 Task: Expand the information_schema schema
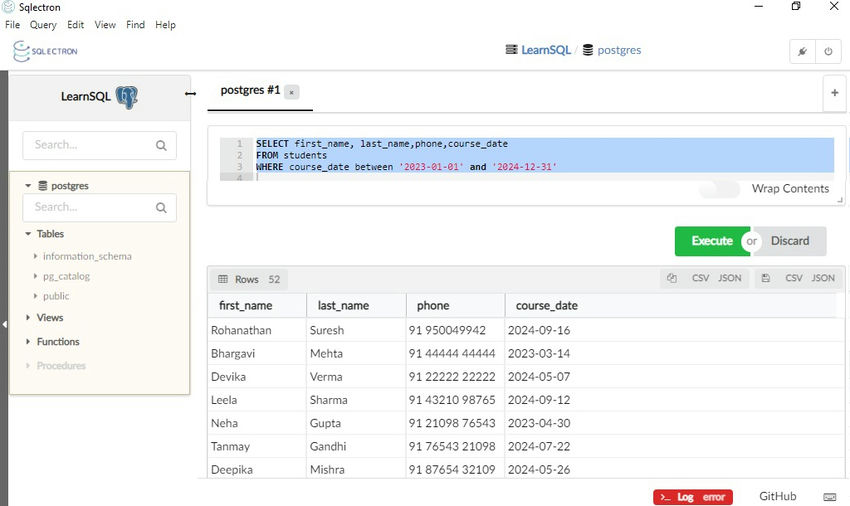35,256
